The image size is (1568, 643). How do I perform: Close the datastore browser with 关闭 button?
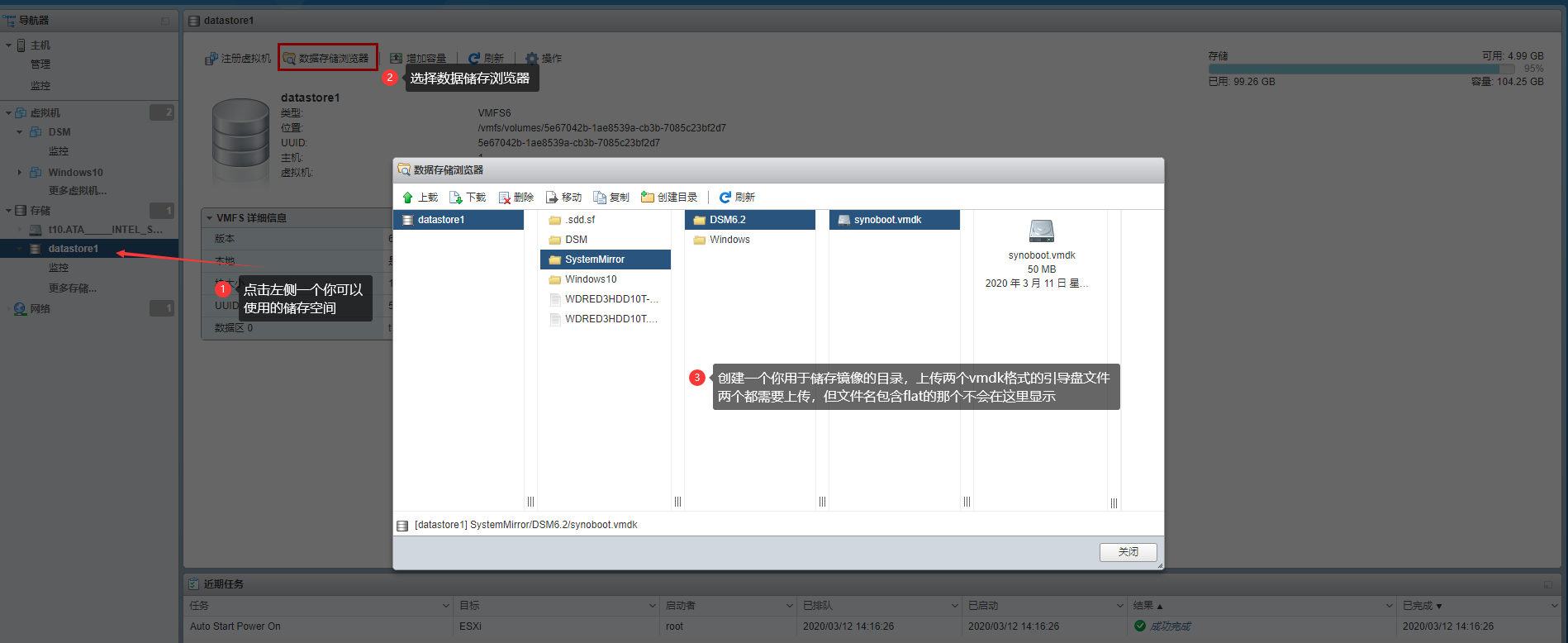coord(1128,552)
